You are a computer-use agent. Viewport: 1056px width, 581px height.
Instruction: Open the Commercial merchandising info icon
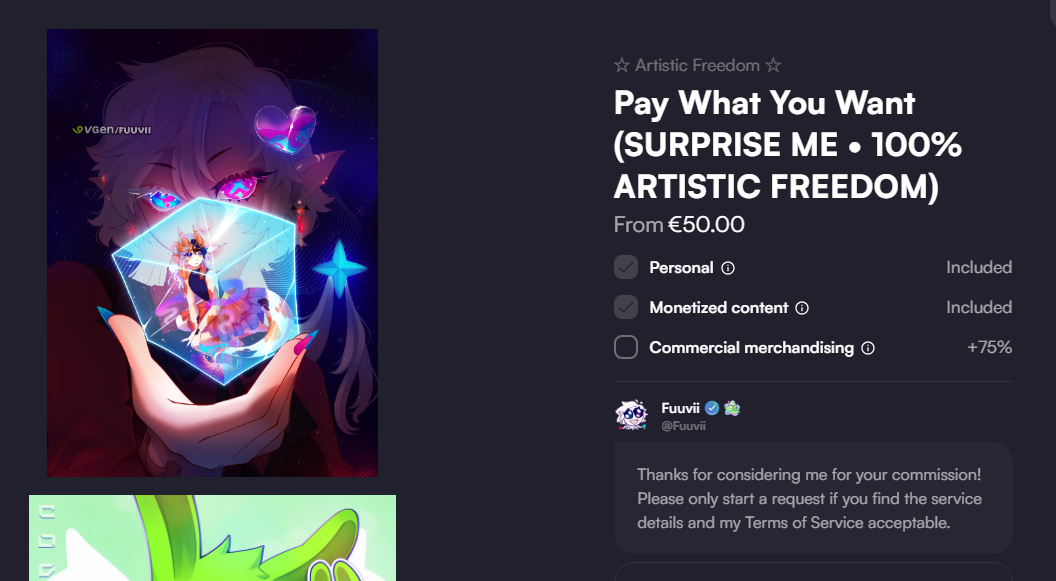click(868, 348)
